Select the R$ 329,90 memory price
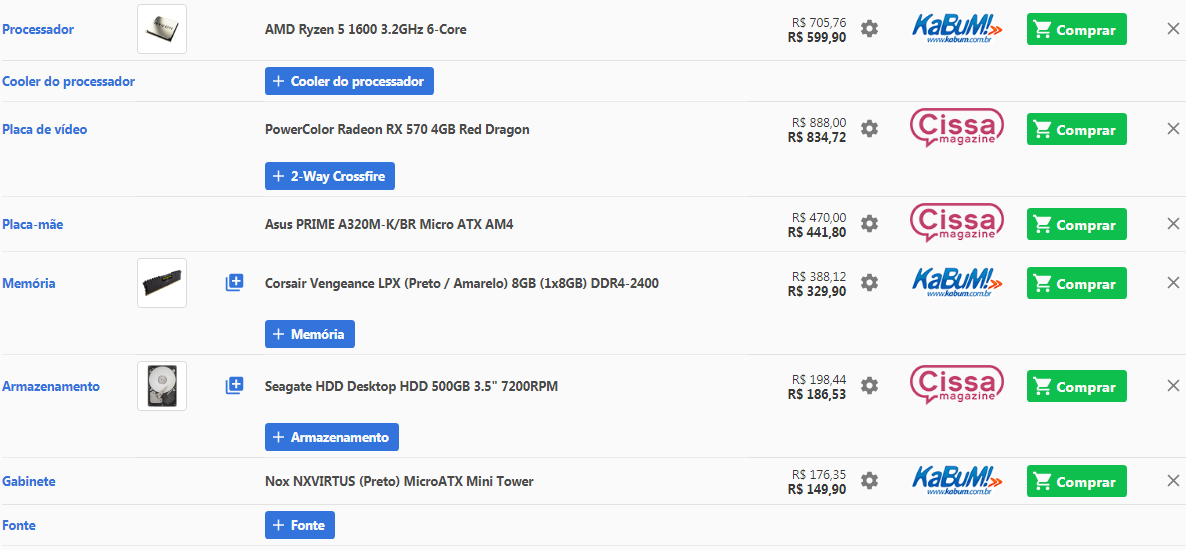1186x550 pixels. pyautogui.click(x=817, y=291)
